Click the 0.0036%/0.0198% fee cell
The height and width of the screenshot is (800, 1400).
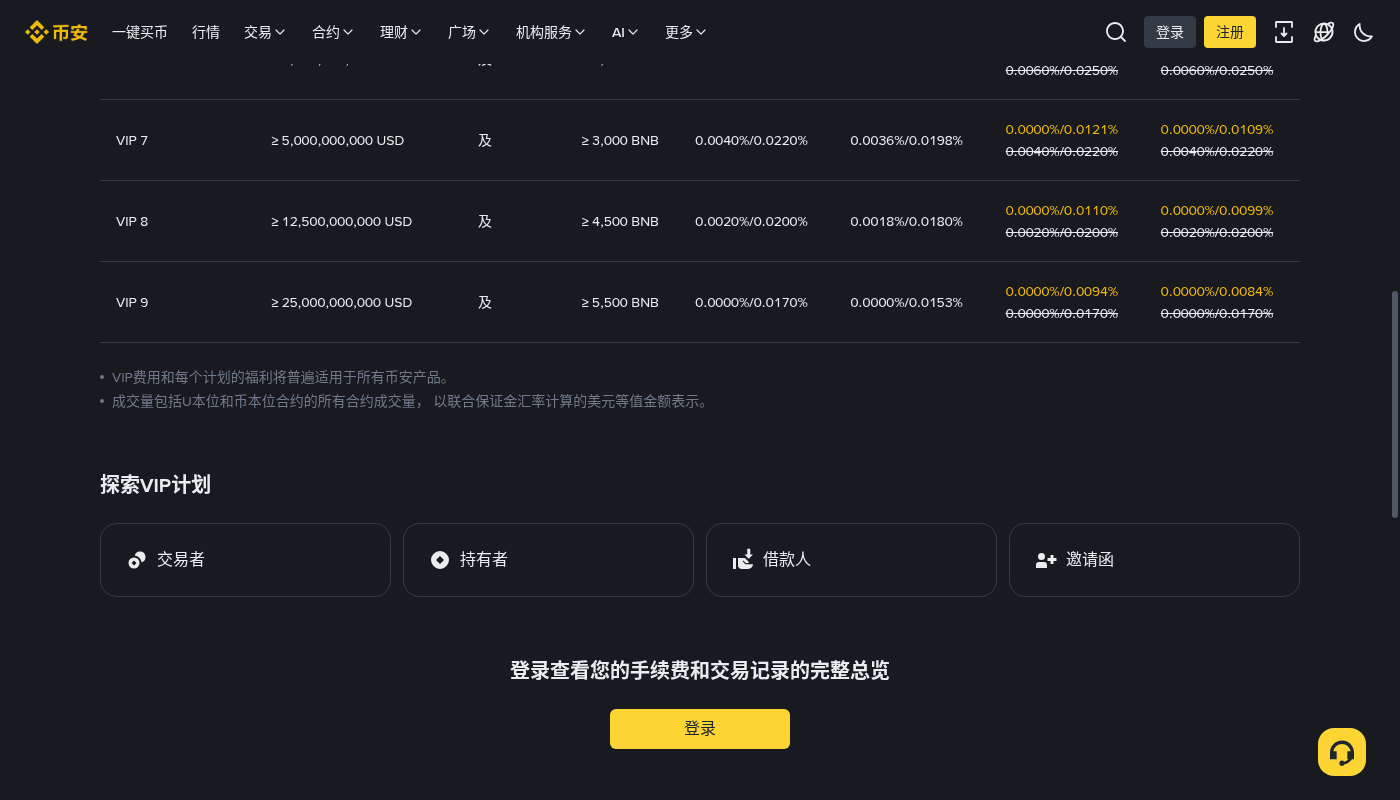click(x=907, y=141)
